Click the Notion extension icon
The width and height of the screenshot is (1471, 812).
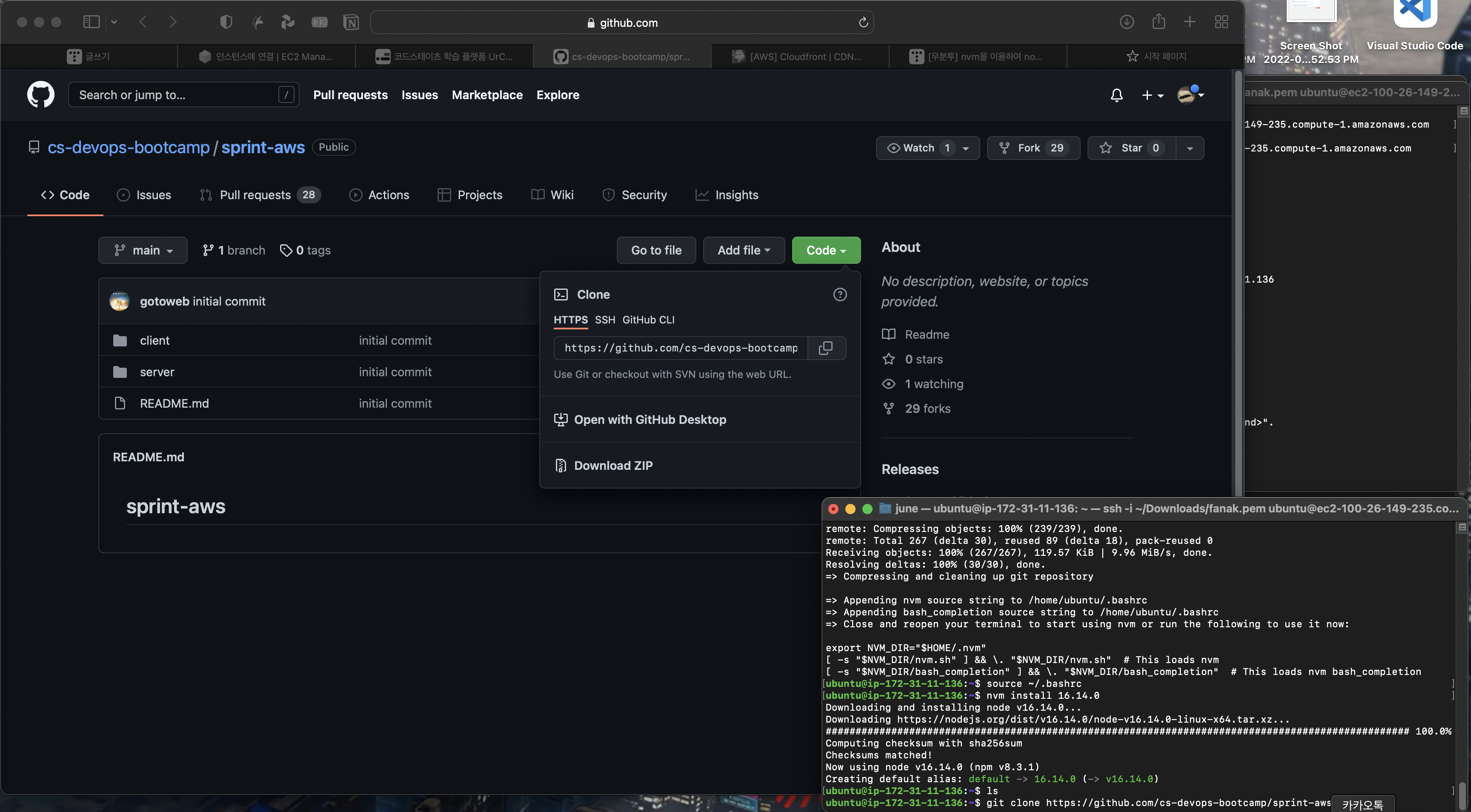(x=351, y=22)
